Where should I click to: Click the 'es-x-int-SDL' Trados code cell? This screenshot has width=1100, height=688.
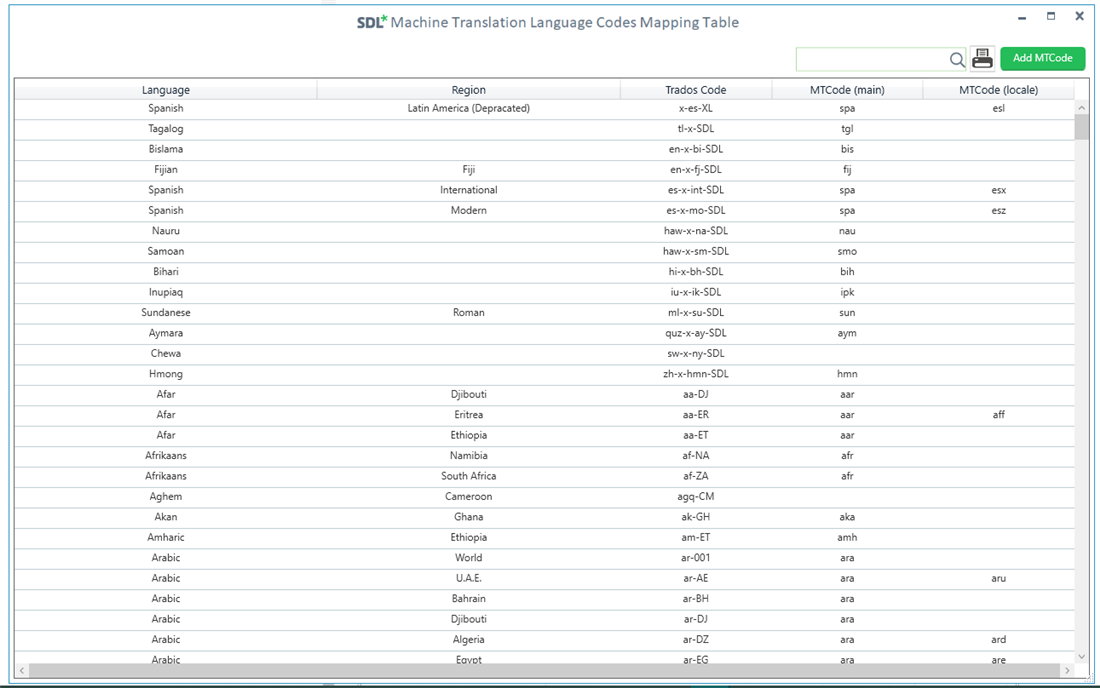696,190
